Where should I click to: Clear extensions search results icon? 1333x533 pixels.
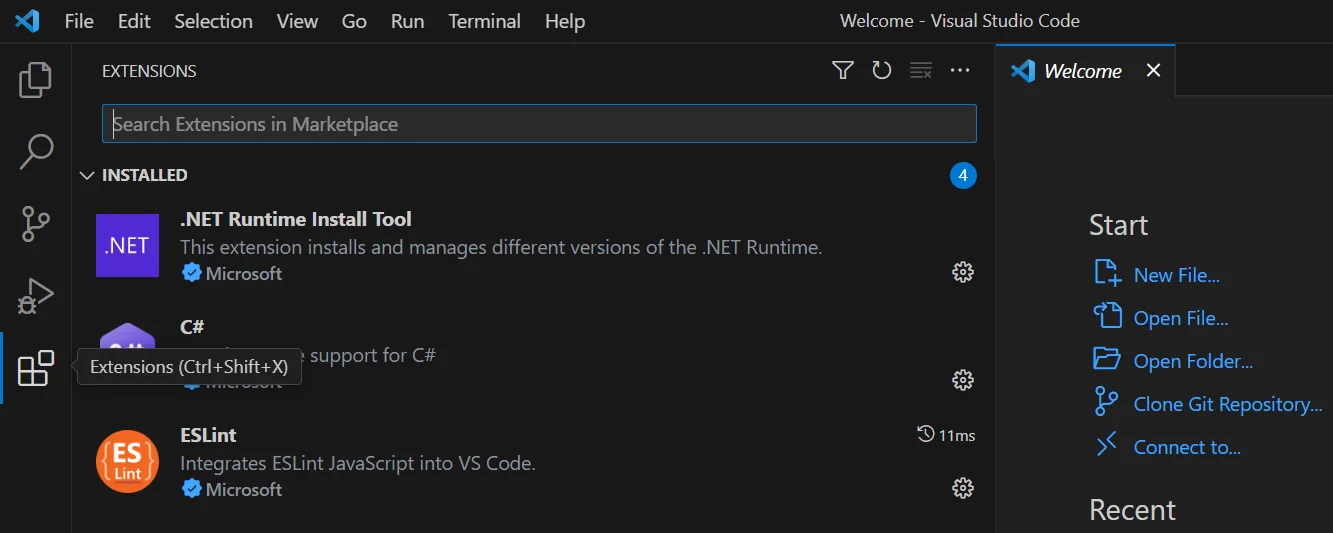point(920,70)
